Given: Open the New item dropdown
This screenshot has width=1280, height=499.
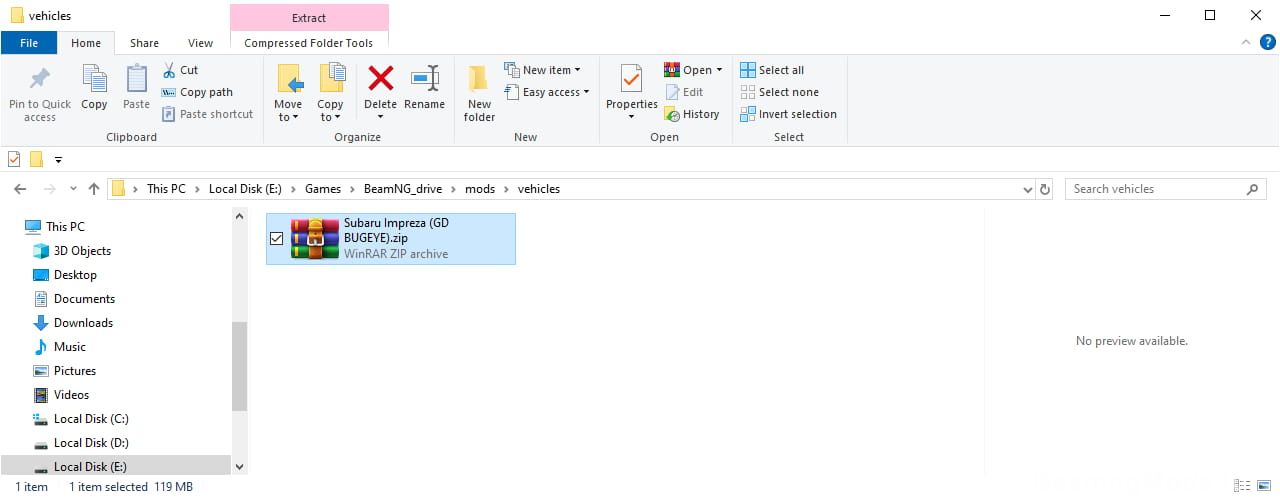Looking at the screenshot, I should (543, 70).
